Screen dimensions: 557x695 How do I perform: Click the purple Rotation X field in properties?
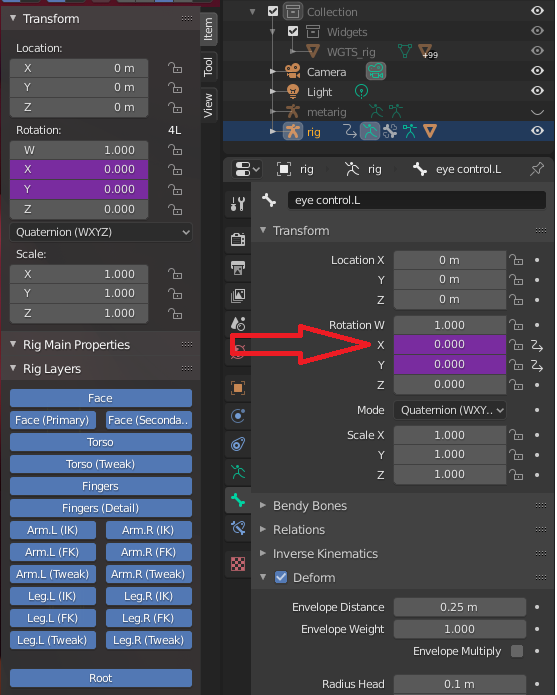(x=450, y=344)
